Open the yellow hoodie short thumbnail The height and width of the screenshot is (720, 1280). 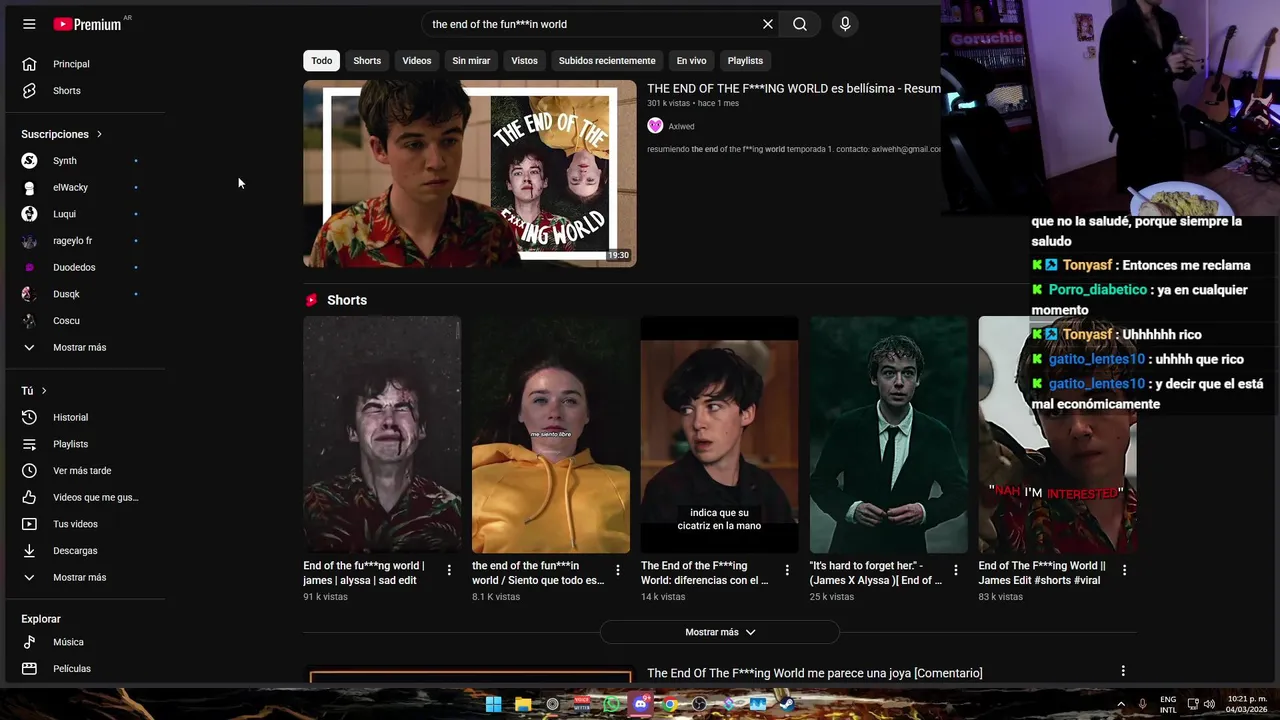pos(551,434)
